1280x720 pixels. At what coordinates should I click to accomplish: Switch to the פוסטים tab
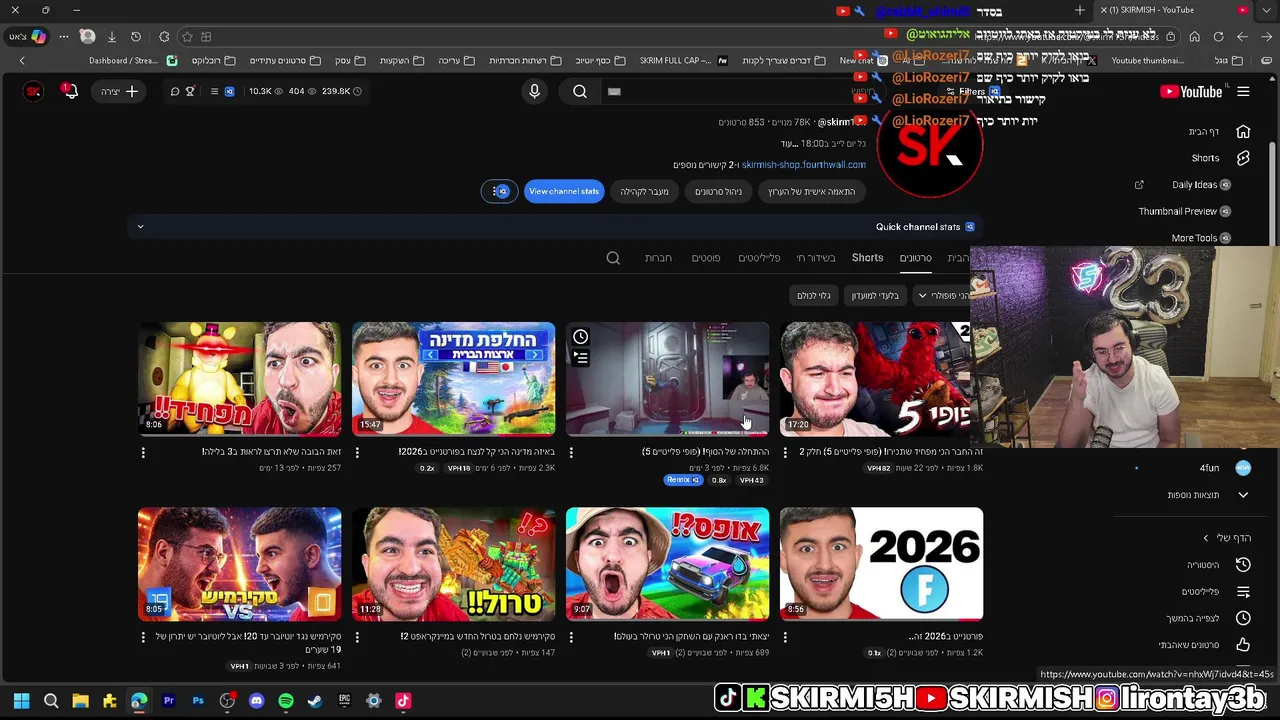706,258
